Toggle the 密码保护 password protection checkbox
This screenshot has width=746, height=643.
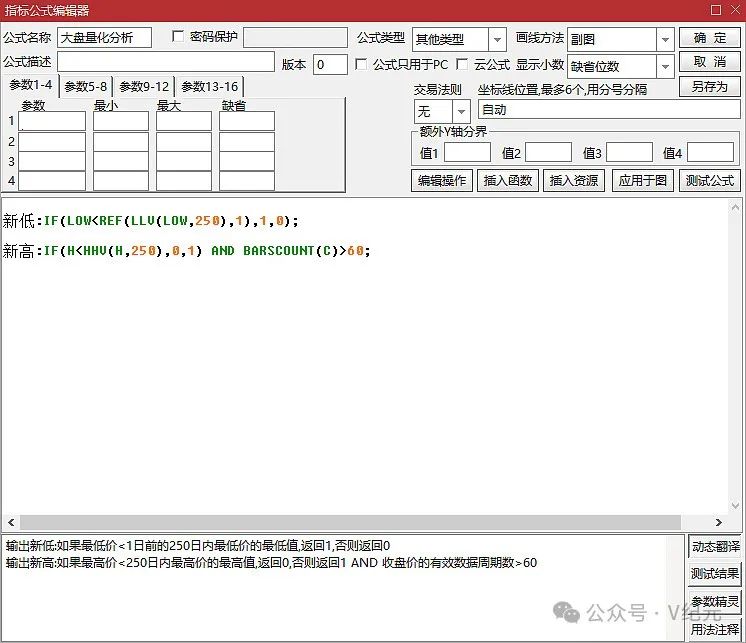[x=178, y=37]
